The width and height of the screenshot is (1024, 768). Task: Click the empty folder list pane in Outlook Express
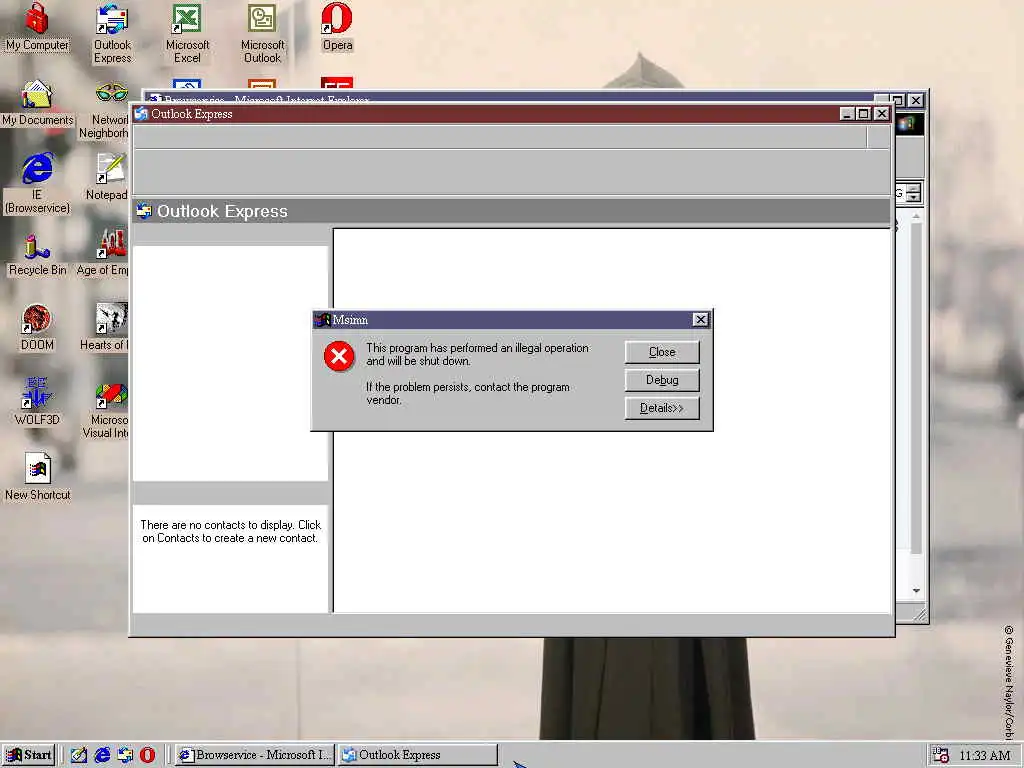tap(230, 363)
